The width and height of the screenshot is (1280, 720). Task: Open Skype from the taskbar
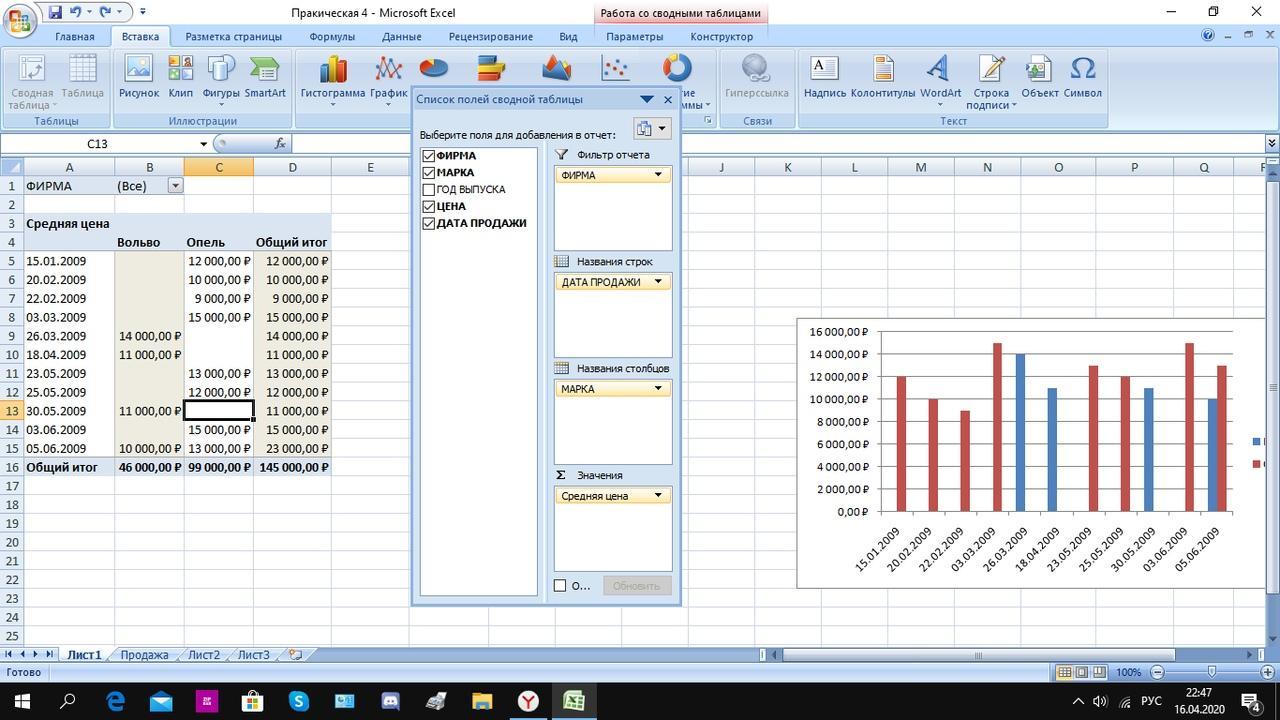coord(298,701)
